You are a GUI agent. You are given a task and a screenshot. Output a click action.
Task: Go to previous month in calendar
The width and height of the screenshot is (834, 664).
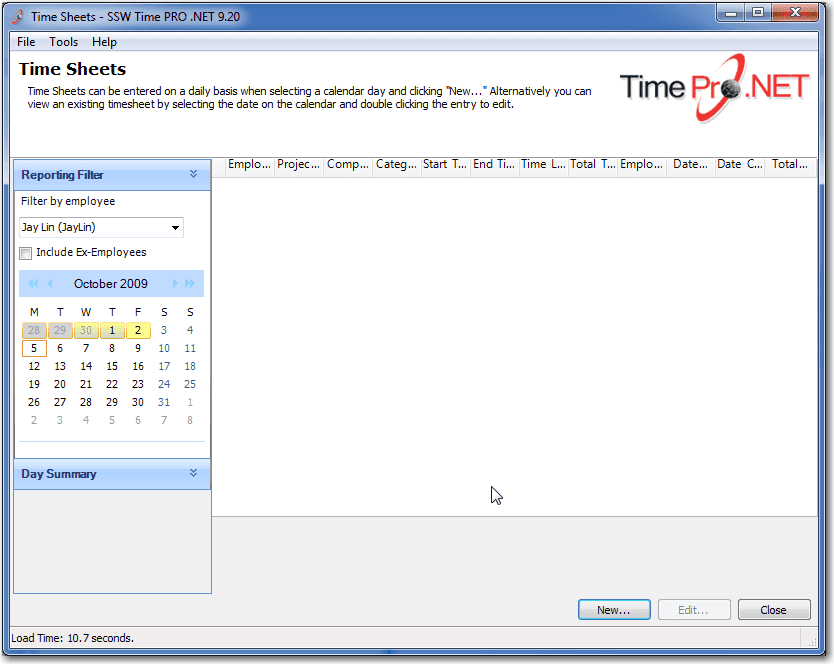pos(50,284)
